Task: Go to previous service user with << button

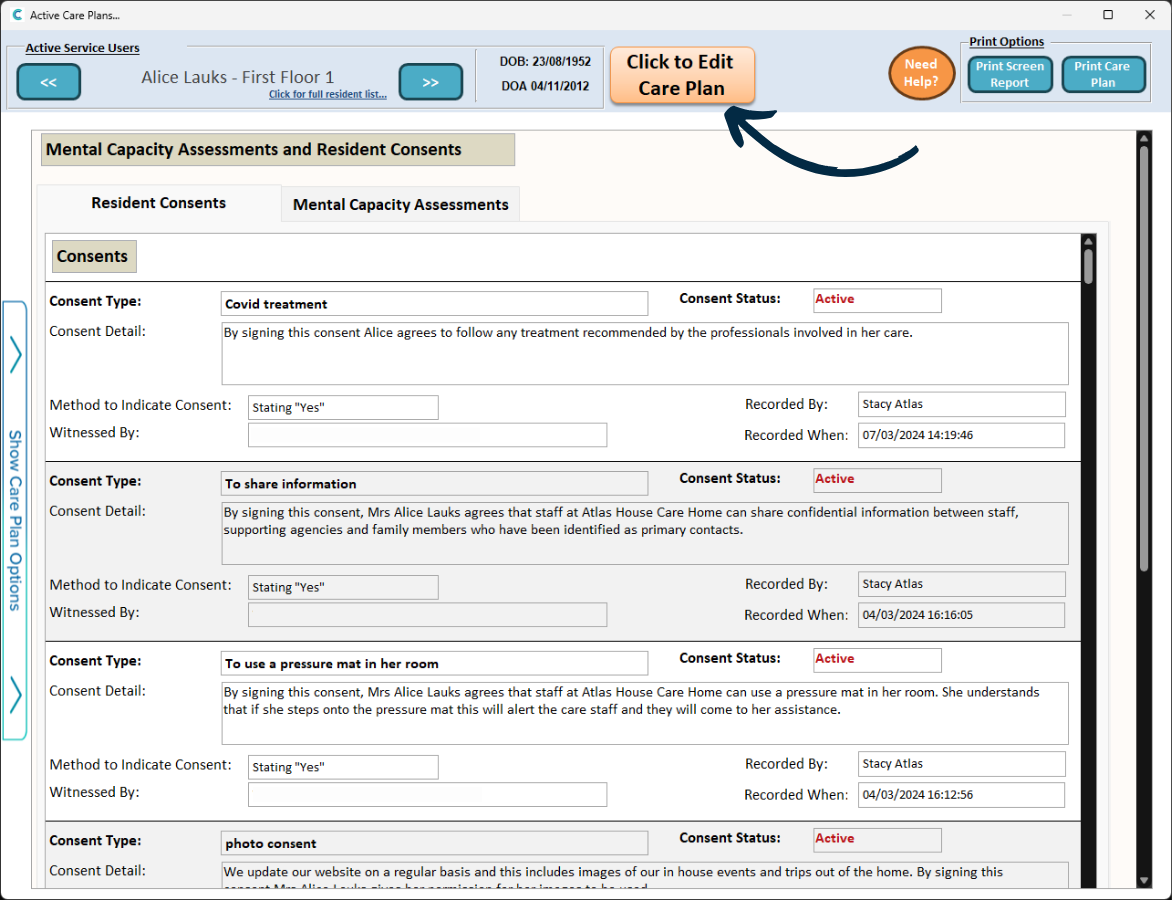Action: tap(49, 82)
